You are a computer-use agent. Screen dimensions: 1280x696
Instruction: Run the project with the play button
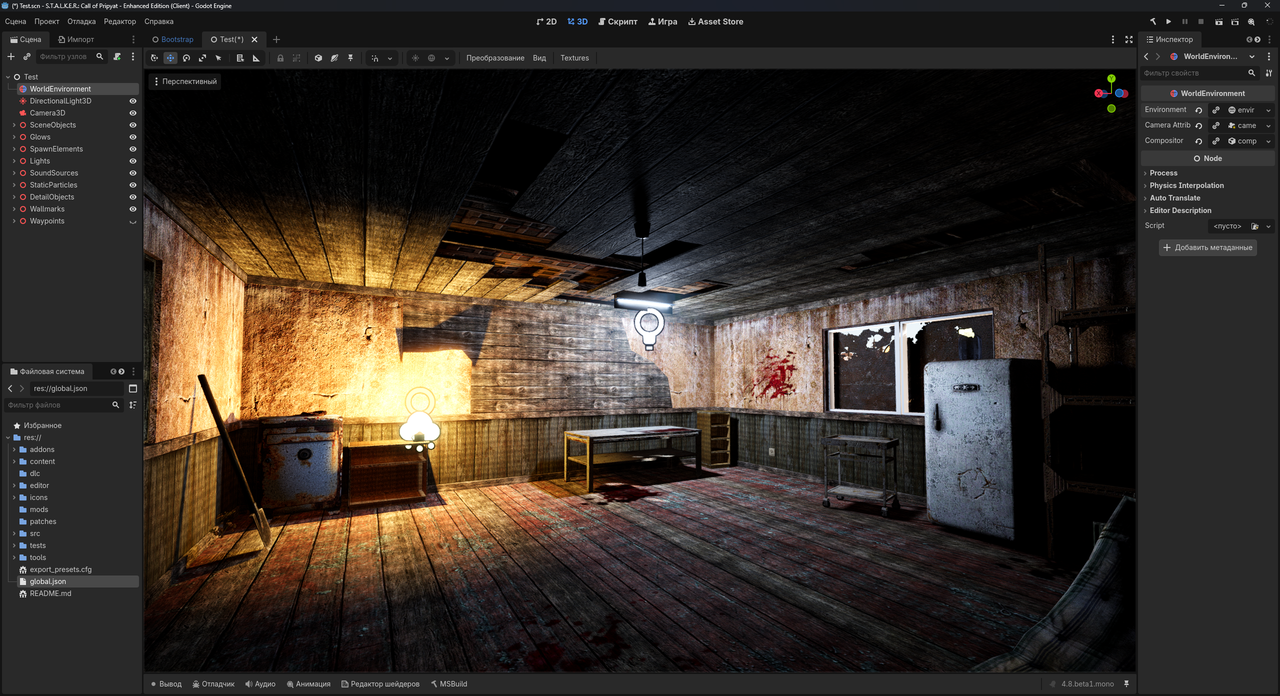coord(1168,21)
